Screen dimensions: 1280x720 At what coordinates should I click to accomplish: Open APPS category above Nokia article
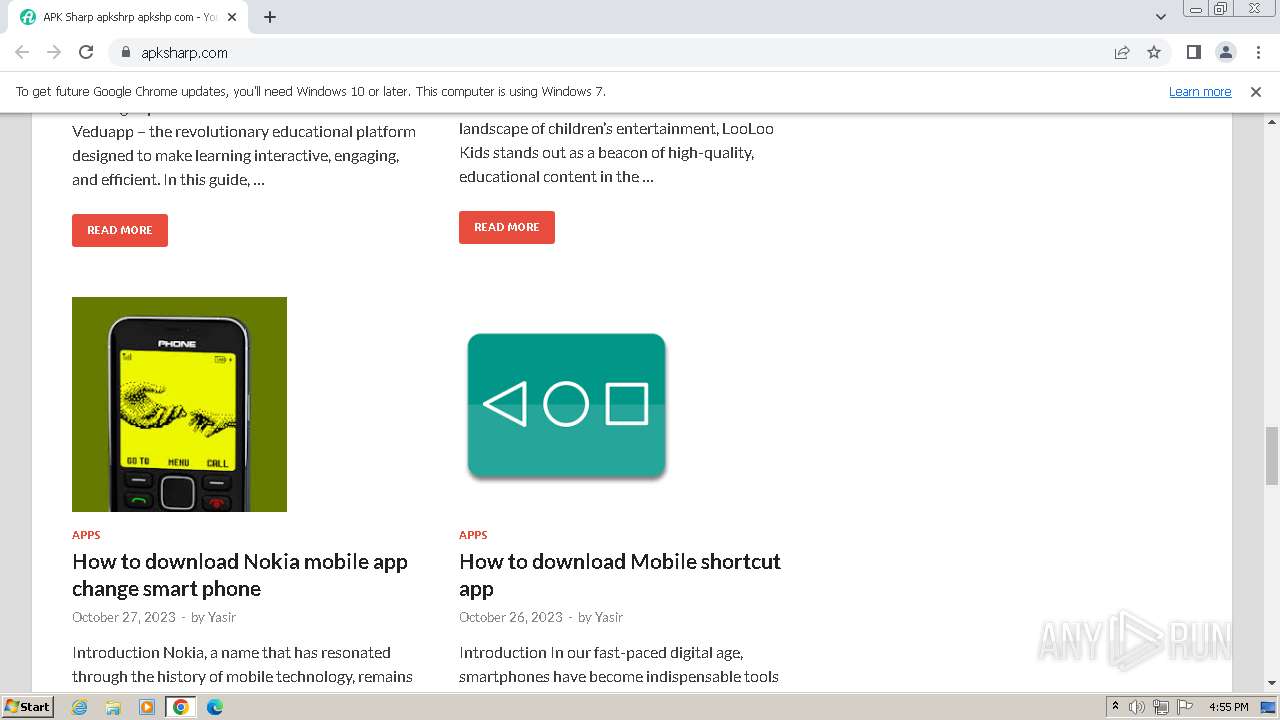click(86, 535)
